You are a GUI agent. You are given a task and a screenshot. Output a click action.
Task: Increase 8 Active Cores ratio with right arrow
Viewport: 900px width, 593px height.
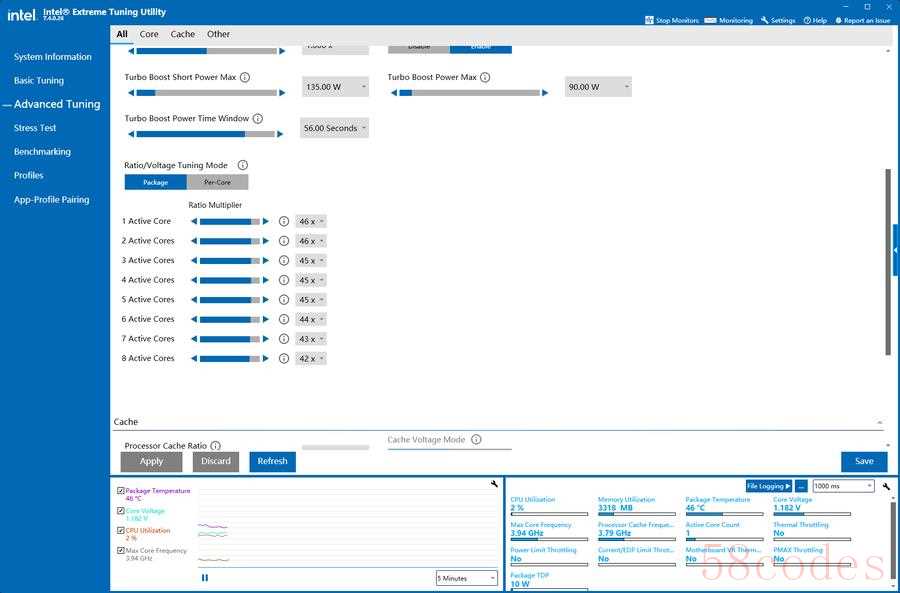pyautogui.click(x=265, y=358)
